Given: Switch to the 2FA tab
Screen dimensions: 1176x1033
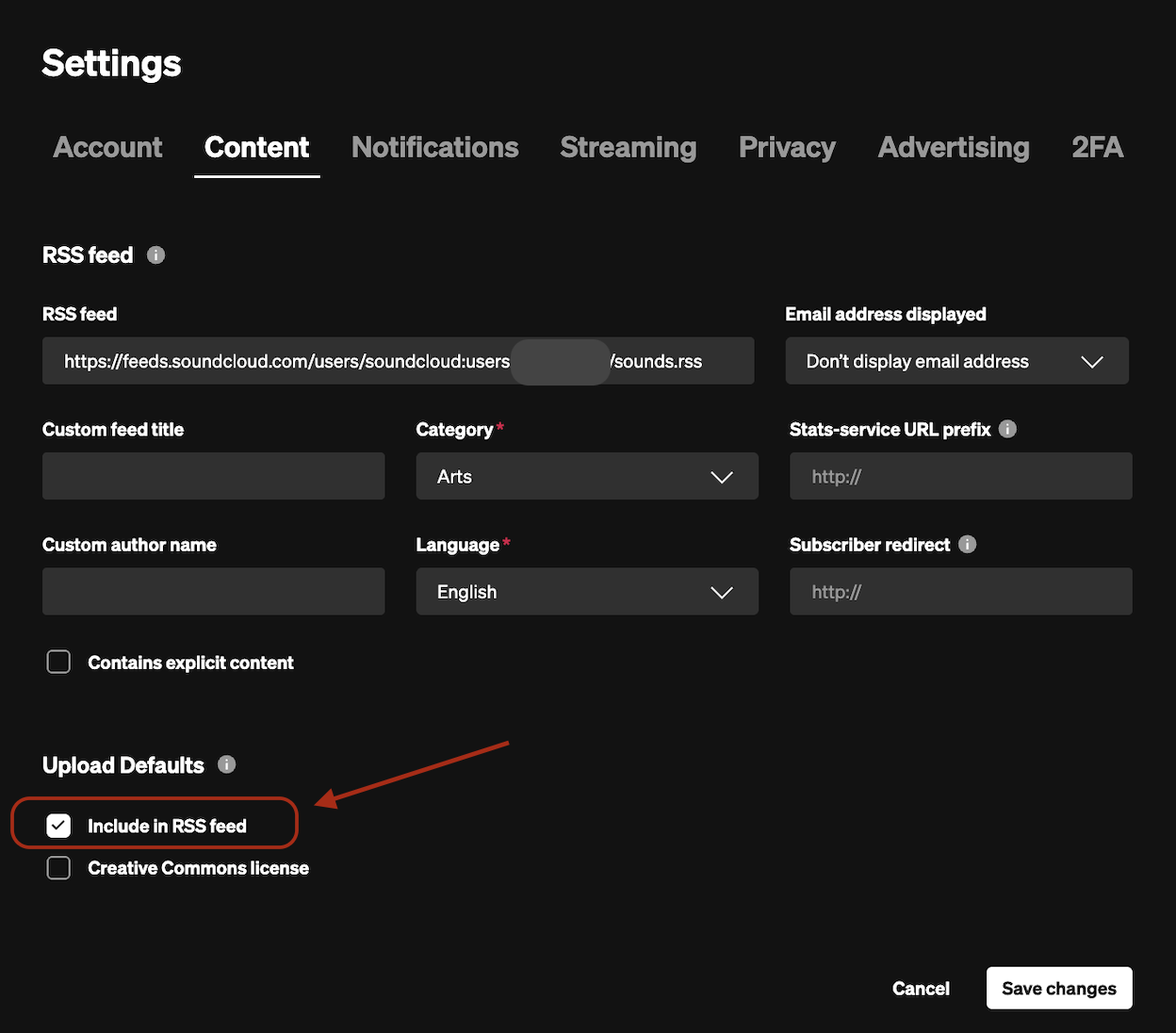Looking at the screenshot, I should pyautogui.click(x=1097, y=148).
